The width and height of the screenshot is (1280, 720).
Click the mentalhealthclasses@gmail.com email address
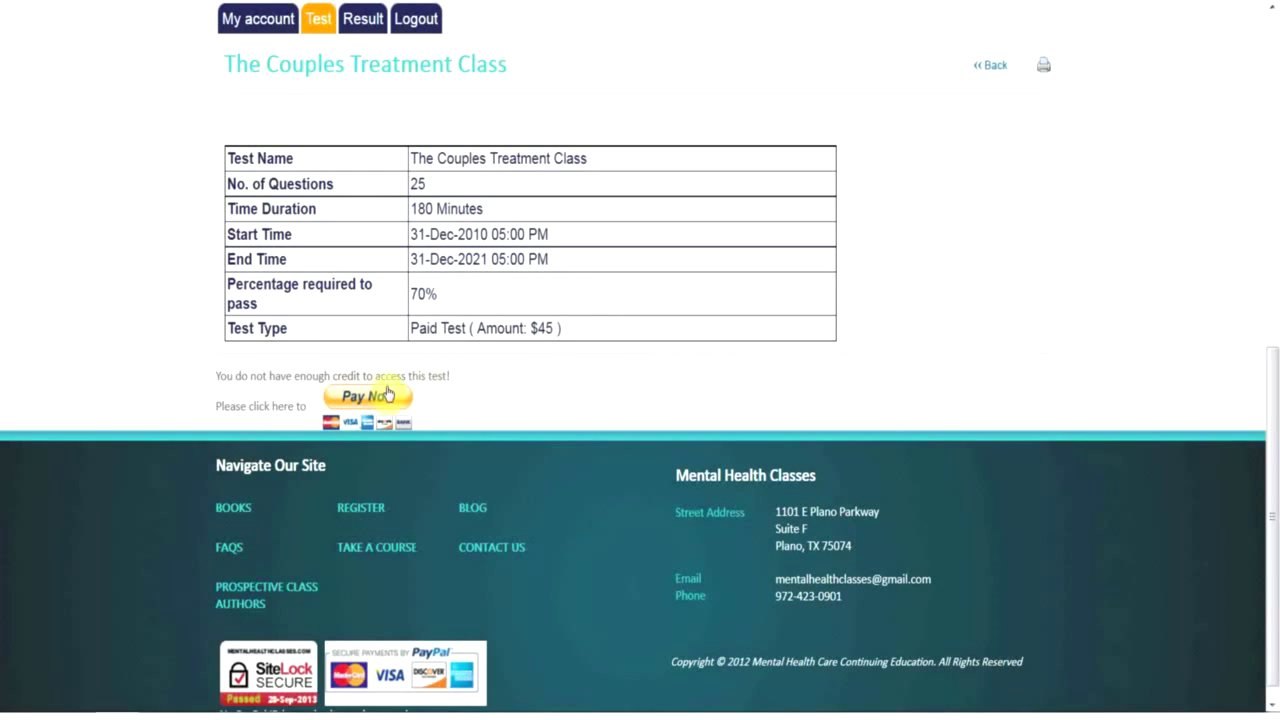[x=853, y=579]
